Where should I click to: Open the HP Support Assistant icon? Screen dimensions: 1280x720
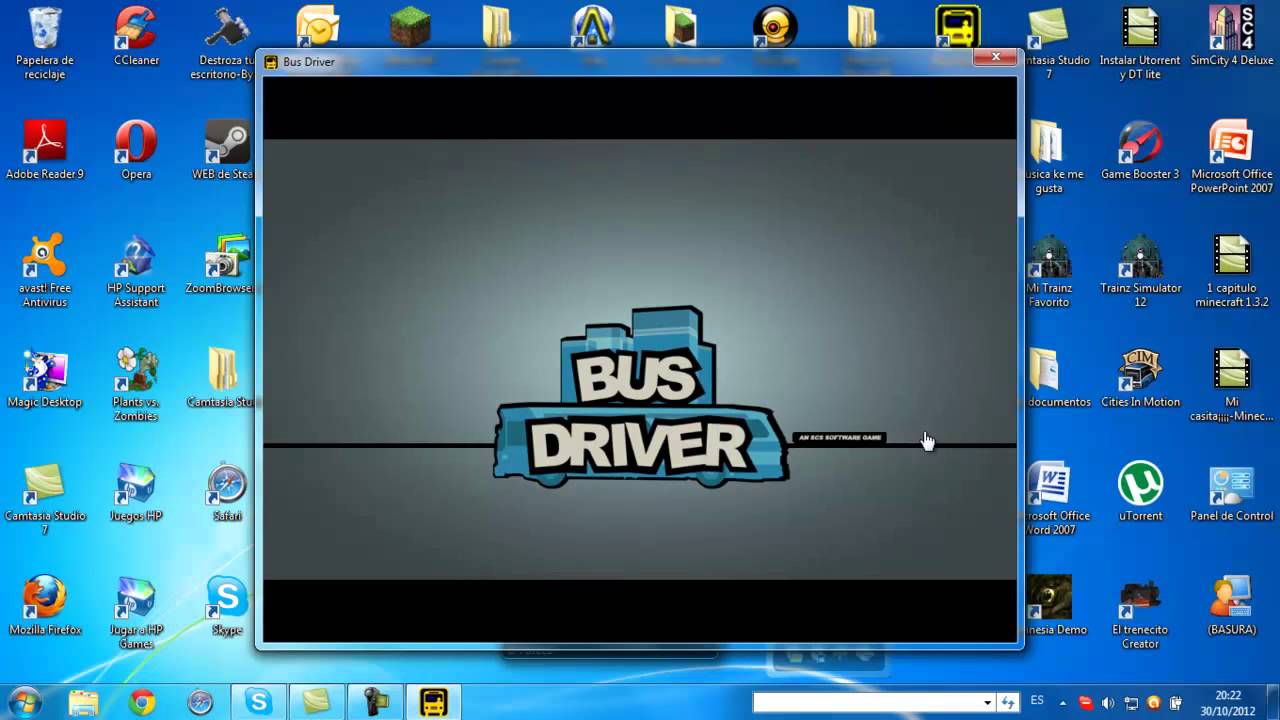coord(136,270)
